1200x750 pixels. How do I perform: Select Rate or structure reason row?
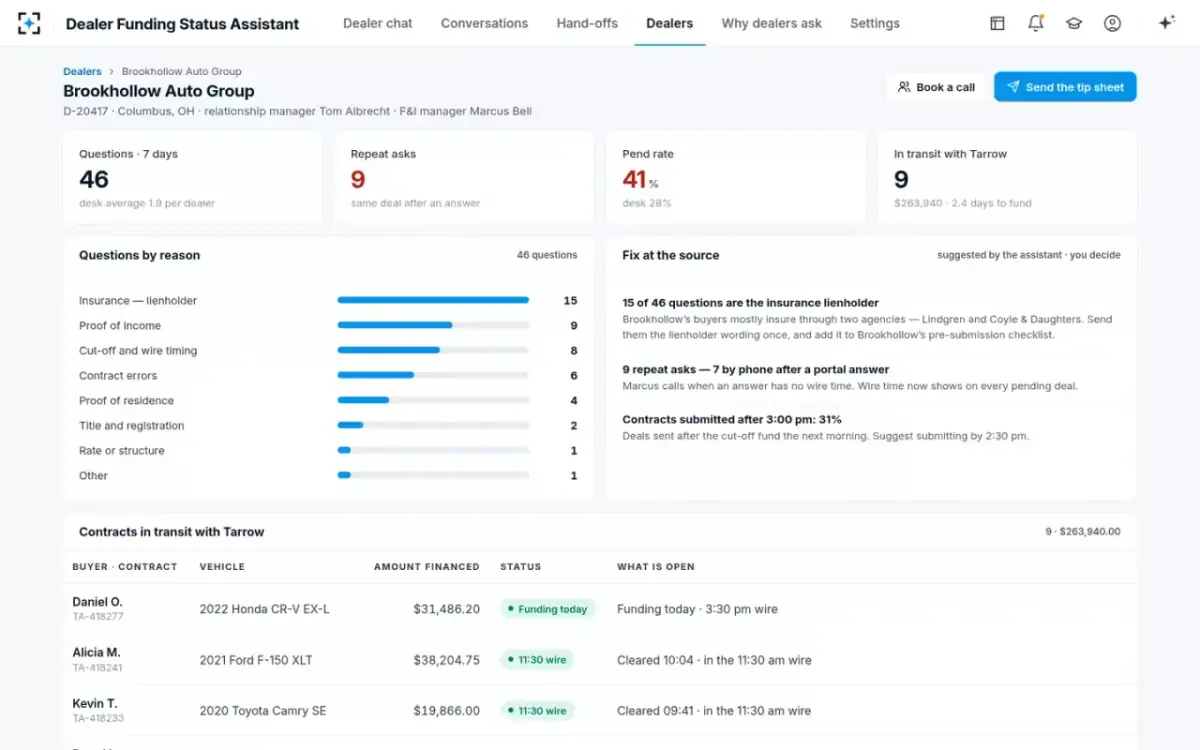pos(328,451)
